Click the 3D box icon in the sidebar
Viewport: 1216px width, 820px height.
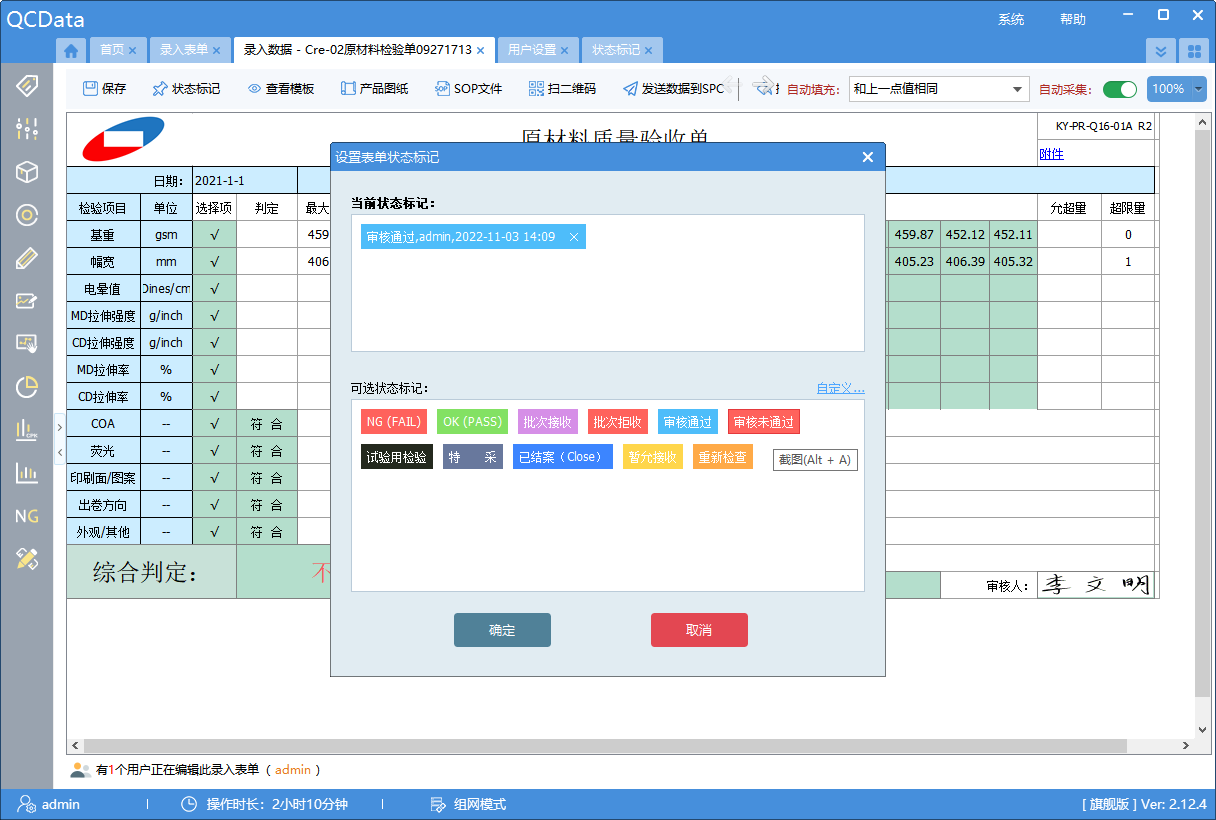(x=26, y=172)
